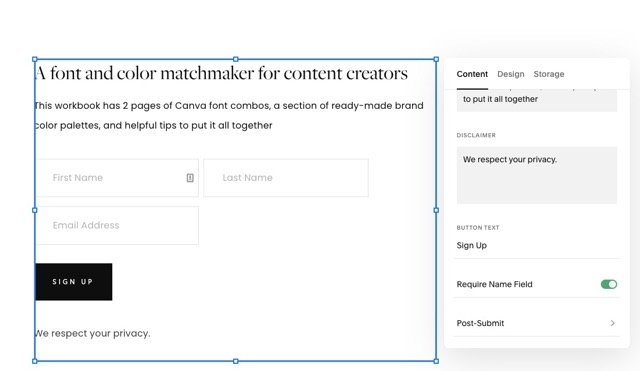Select the heading 'A font and color matchmaker'

[221, 74]
